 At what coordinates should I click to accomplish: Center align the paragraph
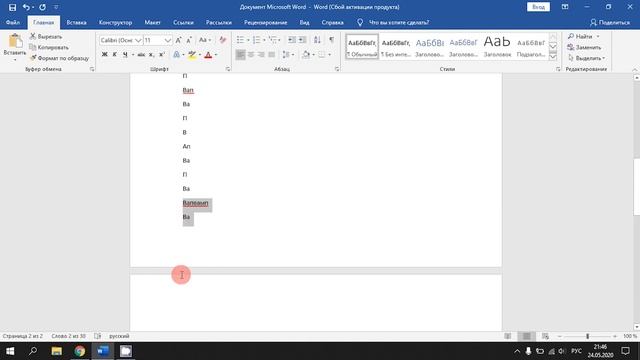point(251,54)
